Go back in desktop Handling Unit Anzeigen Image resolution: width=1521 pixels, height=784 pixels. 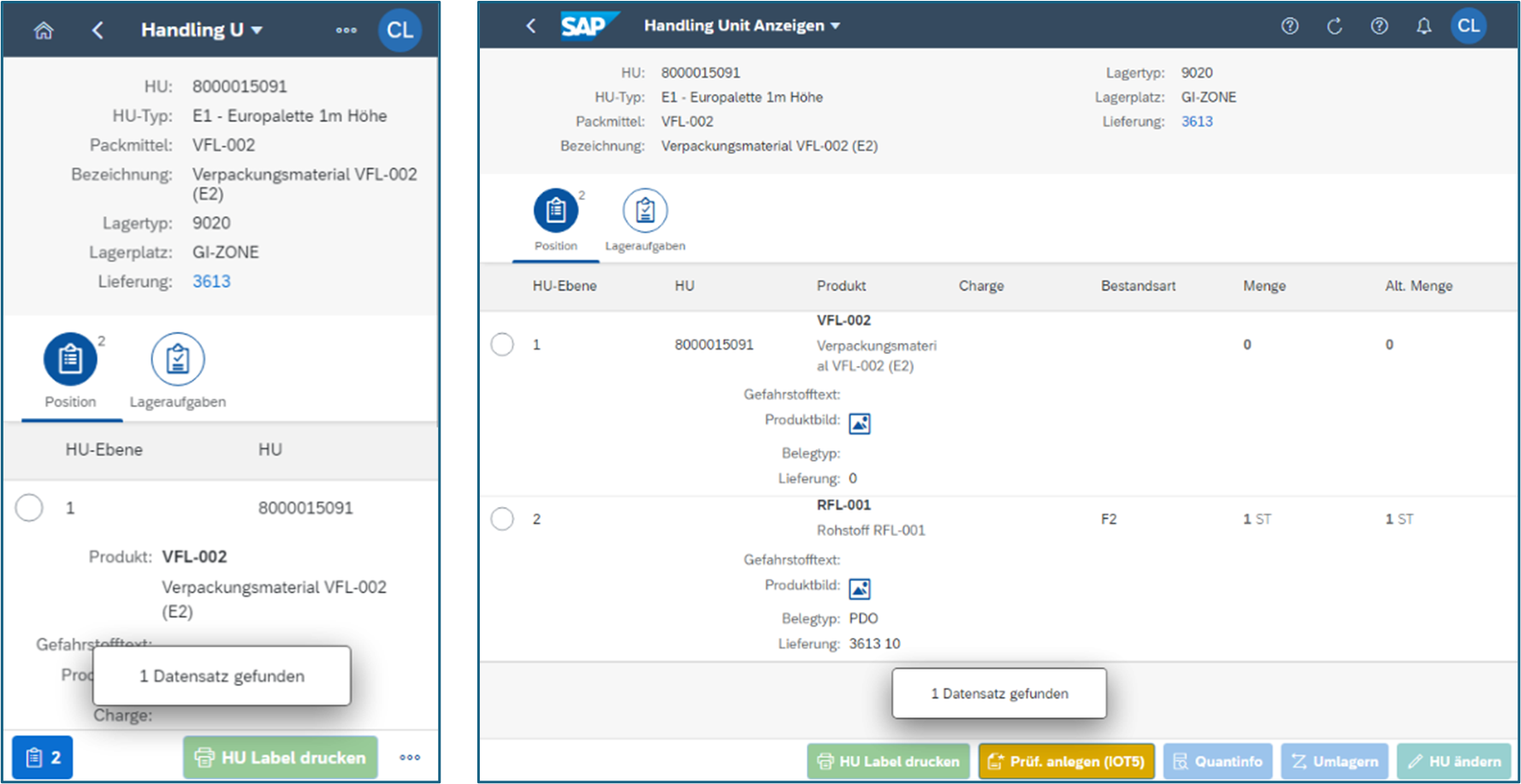click(x=531, y=26)
